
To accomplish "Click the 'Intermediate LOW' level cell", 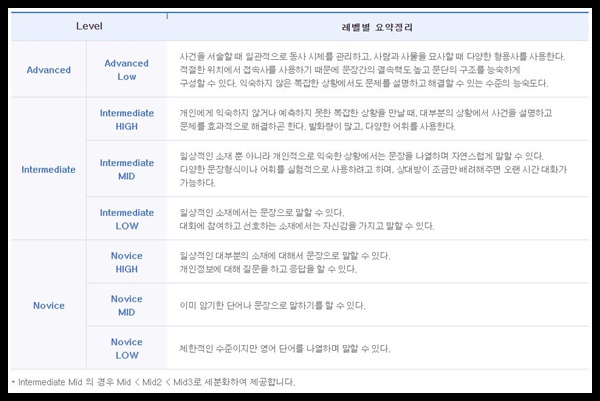I will coord(127,219).
